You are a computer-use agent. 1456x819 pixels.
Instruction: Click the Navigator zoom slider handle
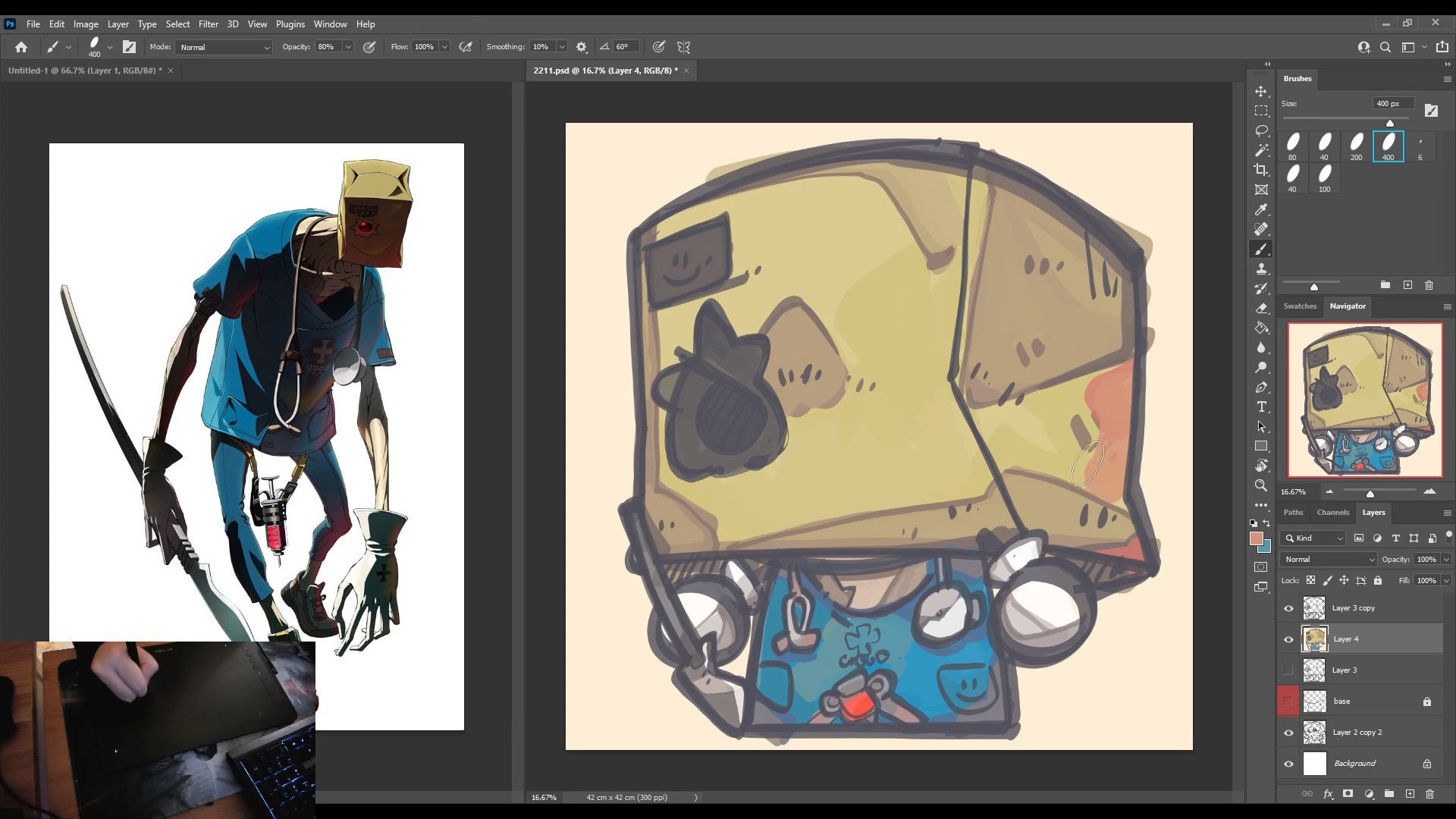pyautogui.click(x=1370, y=494)
